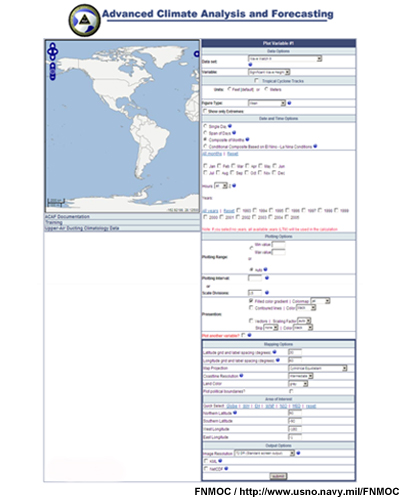
Task: Open help icon next to Figure Type
Action: 289,103
